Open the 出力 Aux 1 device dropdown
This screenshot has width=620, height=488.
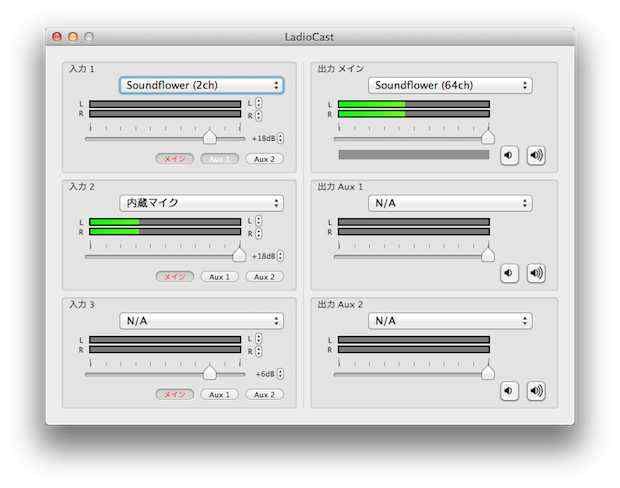[450, 203]
